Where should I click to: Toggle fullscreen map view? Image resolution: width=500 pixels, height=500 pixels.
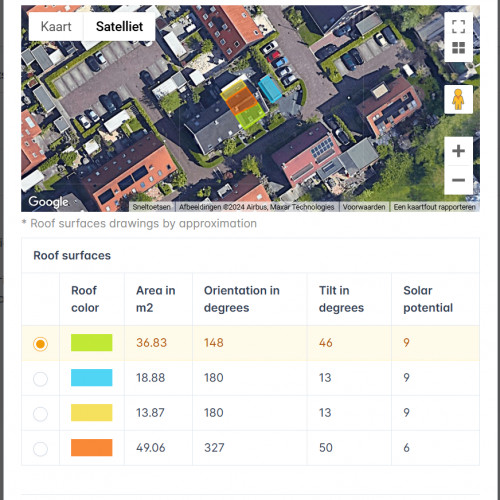458,26
